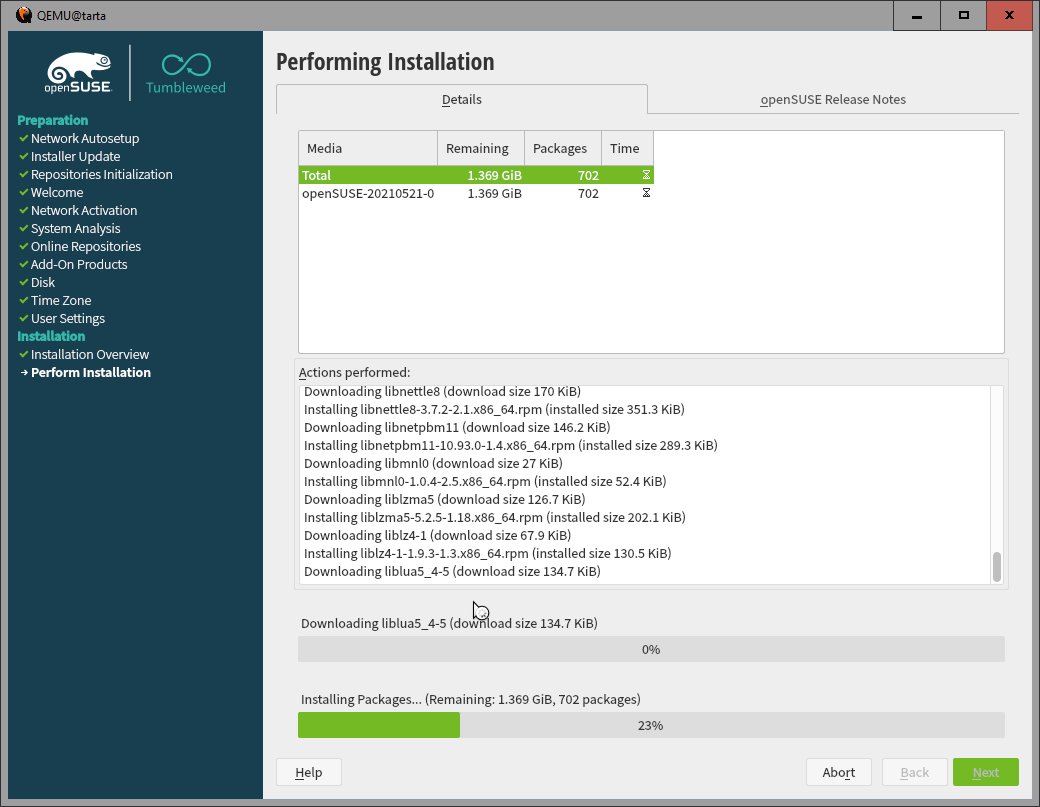Click the actions log scrollbar handle

(x=996, y=566)
